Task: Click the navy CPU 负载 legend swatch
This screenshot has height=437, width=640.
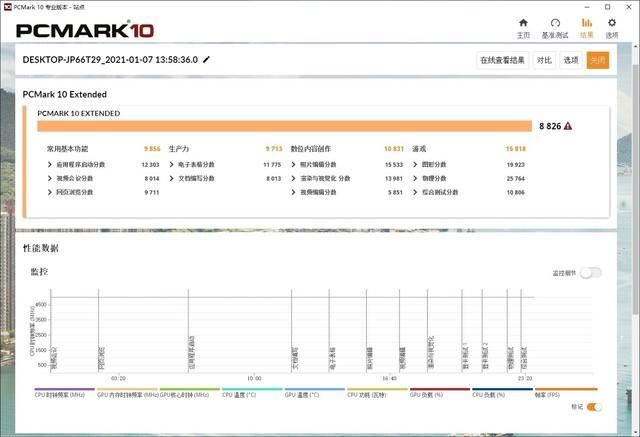Action: tap(502, 389)
